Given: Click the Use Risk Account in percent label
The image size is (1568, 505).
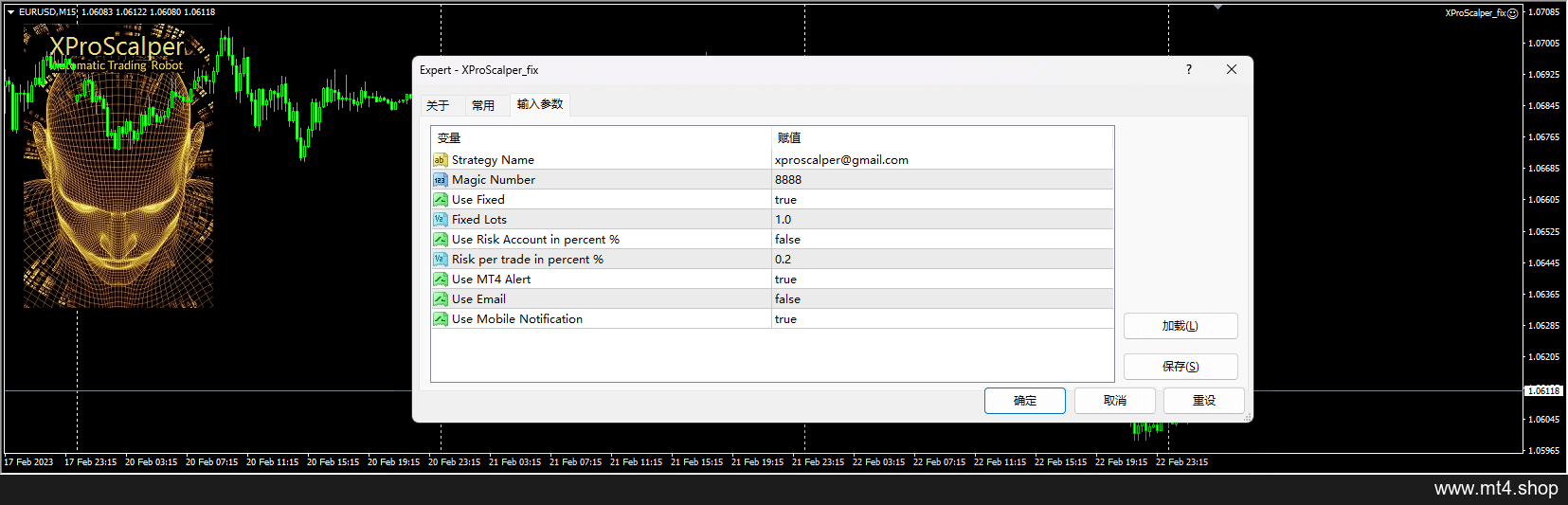Looking at the screenshot, I should [535, 240].
